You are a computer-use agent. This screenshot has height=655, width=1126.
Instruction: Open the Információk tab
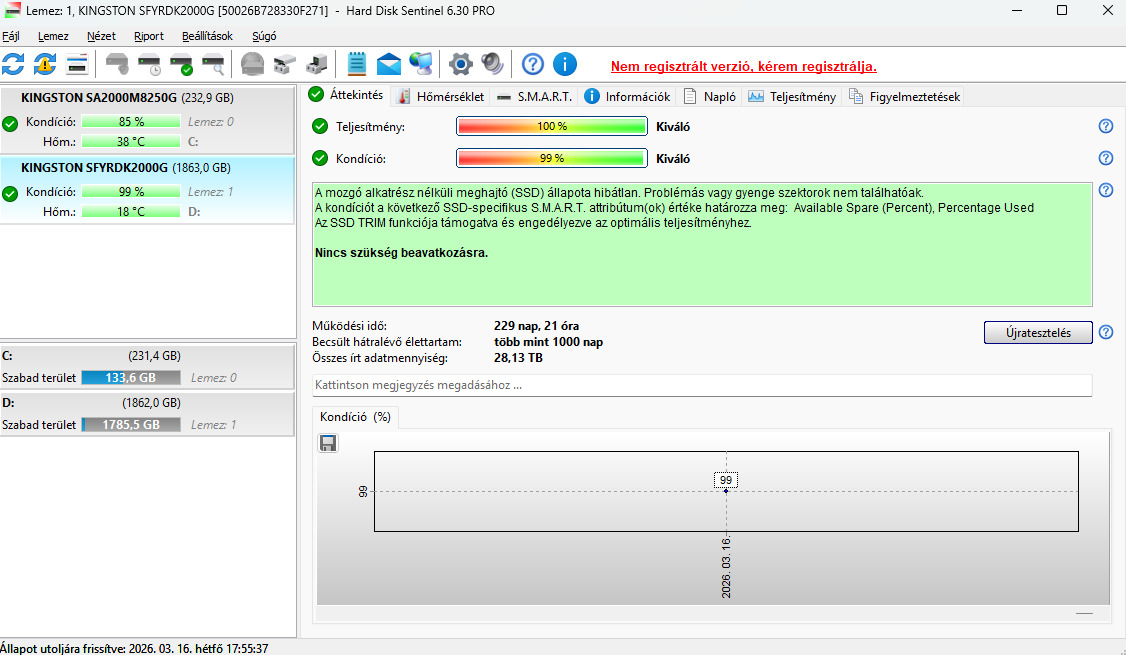(x=628, y=96)
